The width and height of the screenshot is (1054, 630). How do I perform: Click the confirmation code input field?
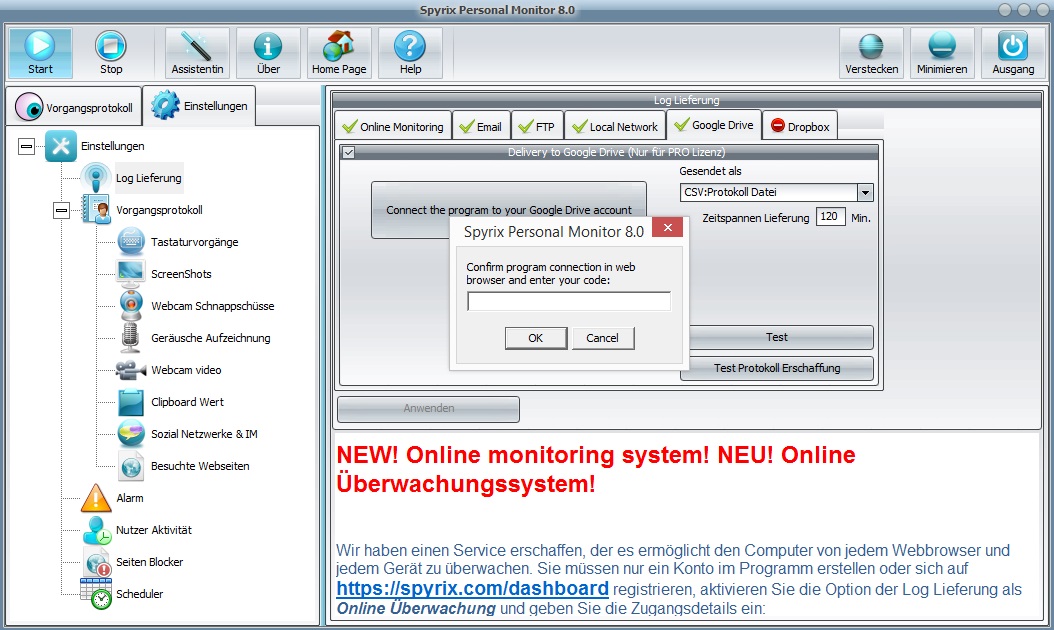(569, 301)
